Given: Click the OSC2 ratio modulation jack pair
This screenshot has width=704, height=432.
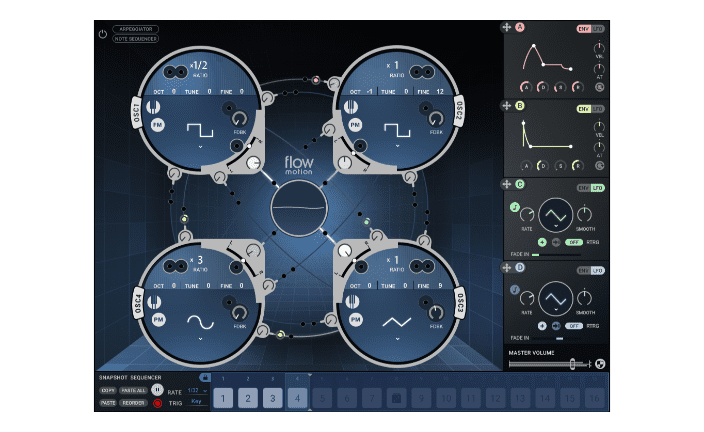Looking at the screenshot, I should click(422, 72).
